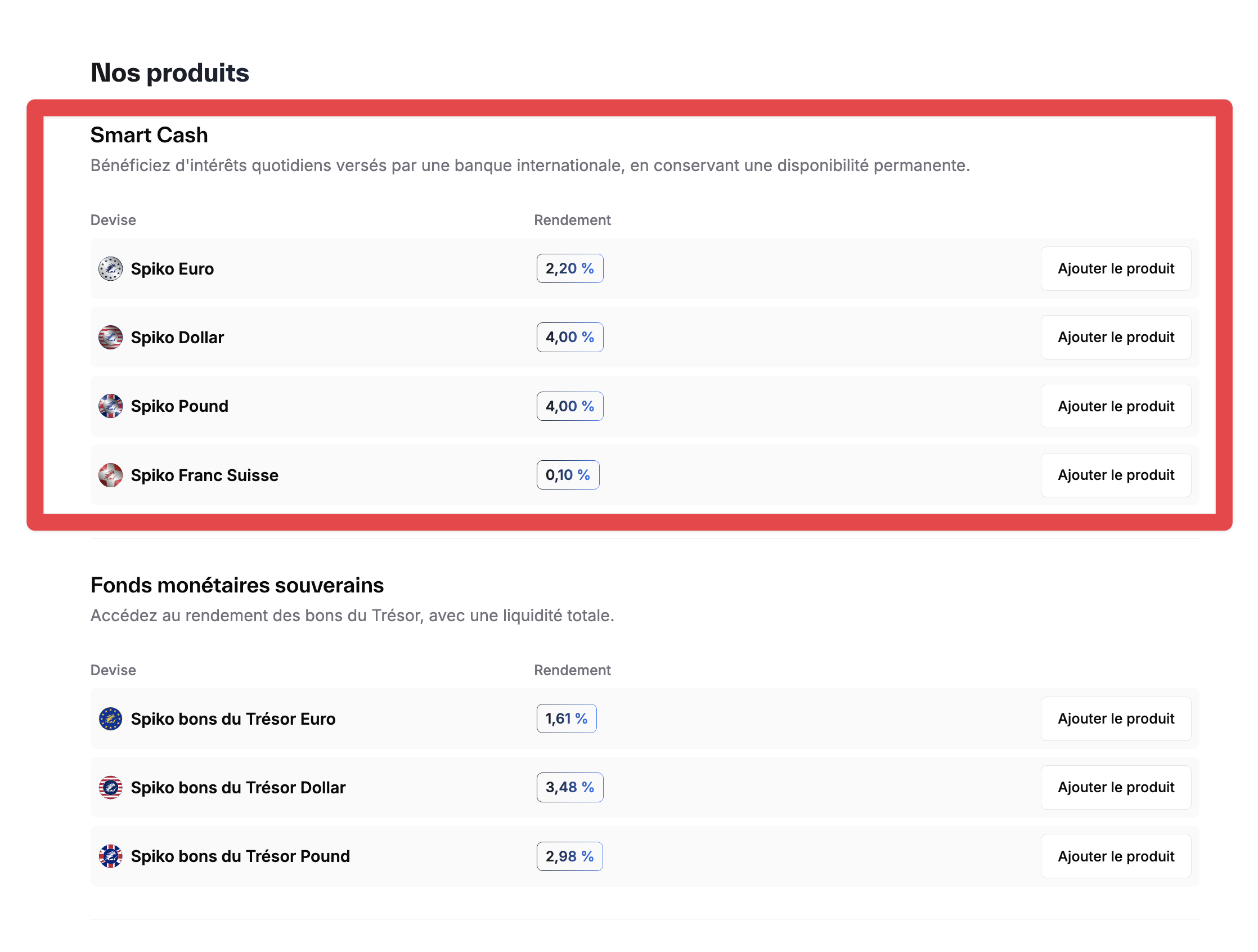Click the Spiko Euro coin icon
Screen dimensions: 1258x952
point(110,268)
